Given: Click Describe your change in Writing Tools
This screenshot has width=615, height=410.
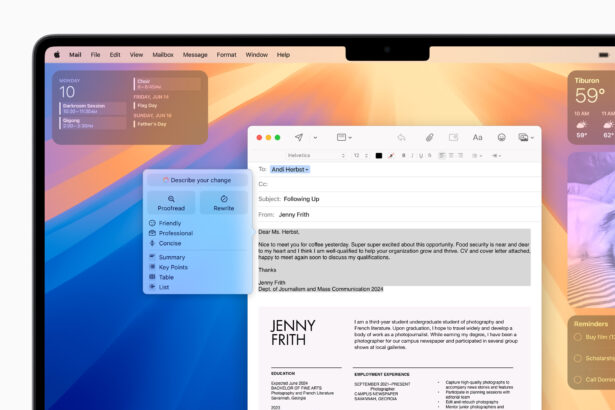Looking at the screenshot, I should click(197, 180).
